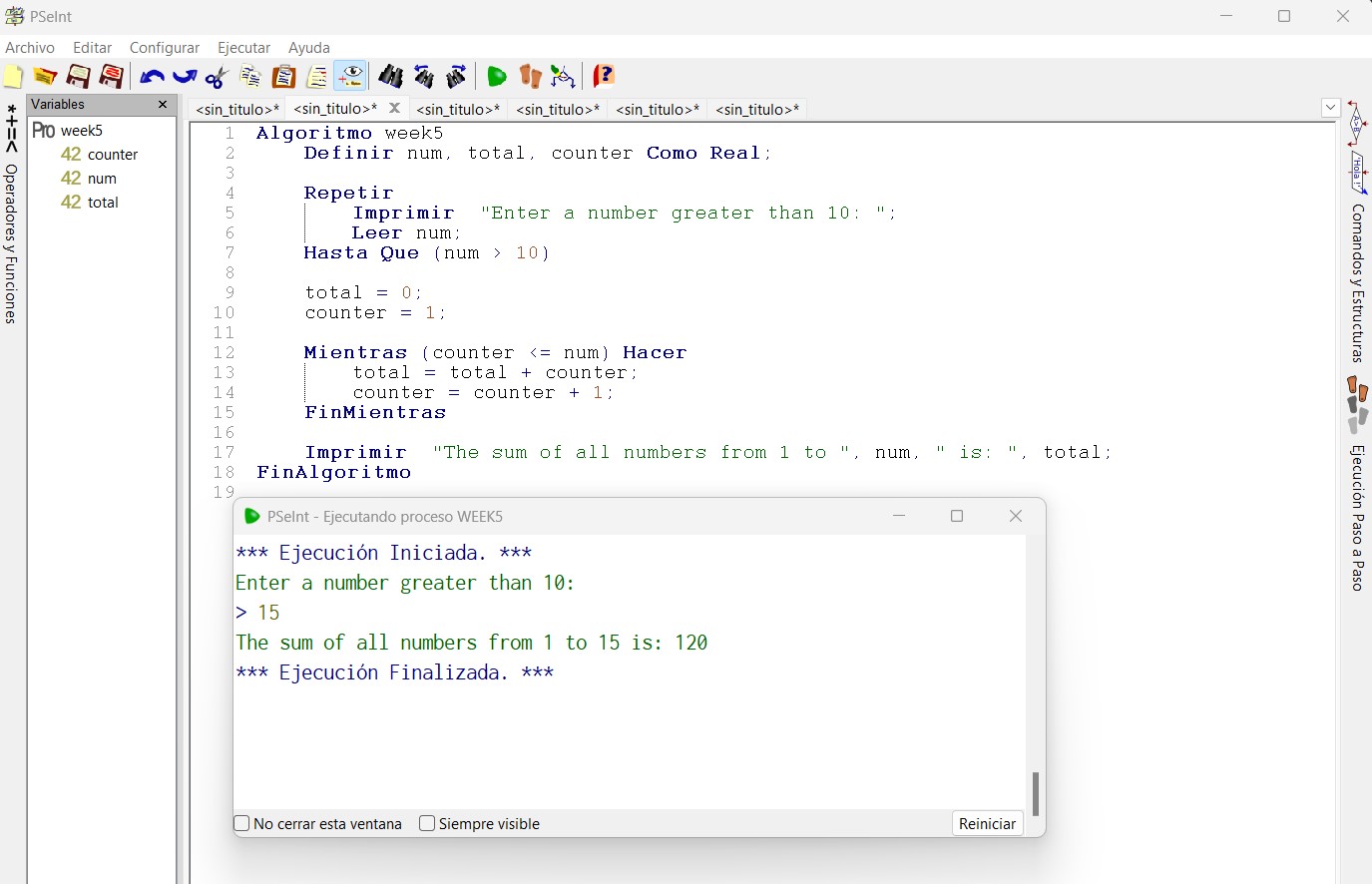
Task: Start step-by-step execution with the footprints toolbar icon
Action: click(530, 77)
